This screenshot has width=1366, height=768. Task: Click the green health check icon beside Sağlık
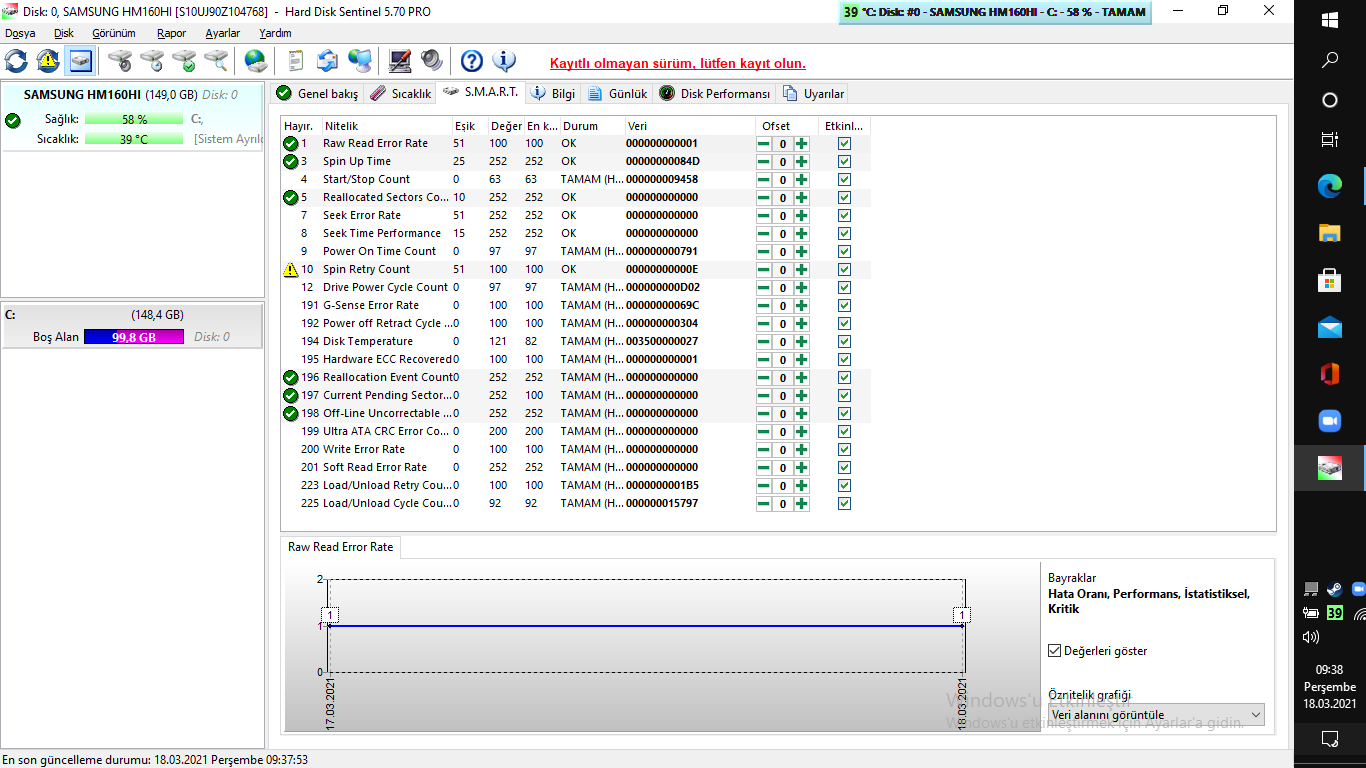[13, 120]
